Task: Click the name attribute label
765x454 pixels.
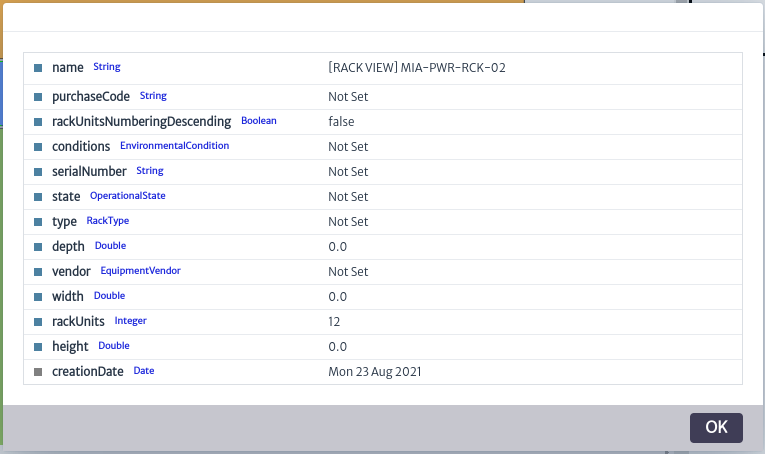Action: coord(68,68)
